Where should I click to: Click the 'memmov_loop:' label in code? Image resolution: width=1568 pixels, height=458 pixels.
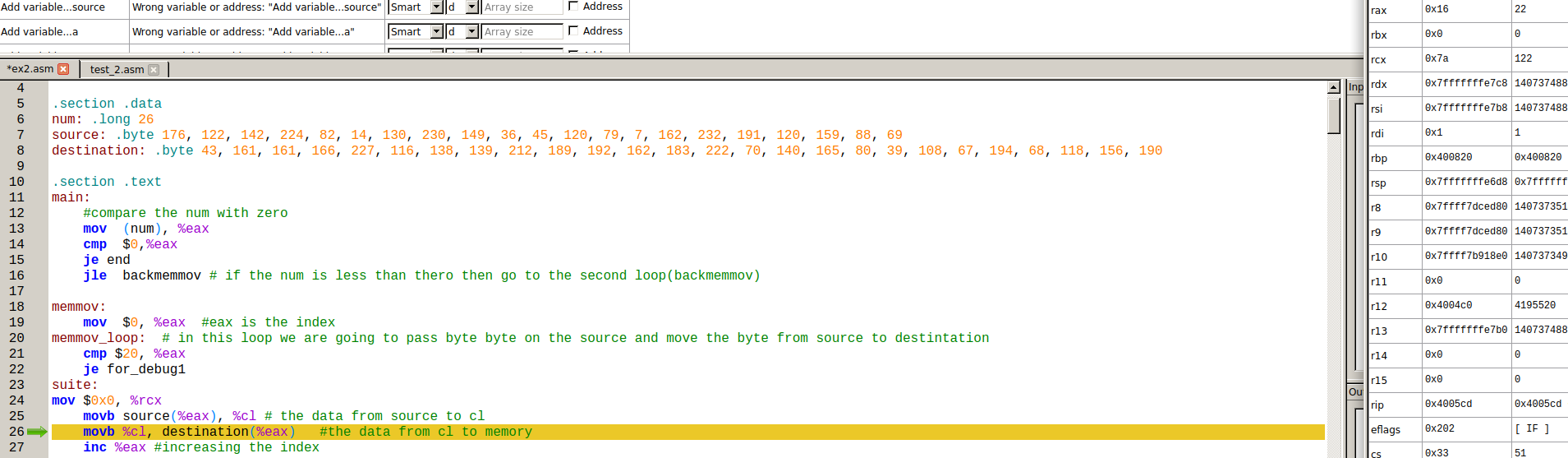click(x=99, y=338)
